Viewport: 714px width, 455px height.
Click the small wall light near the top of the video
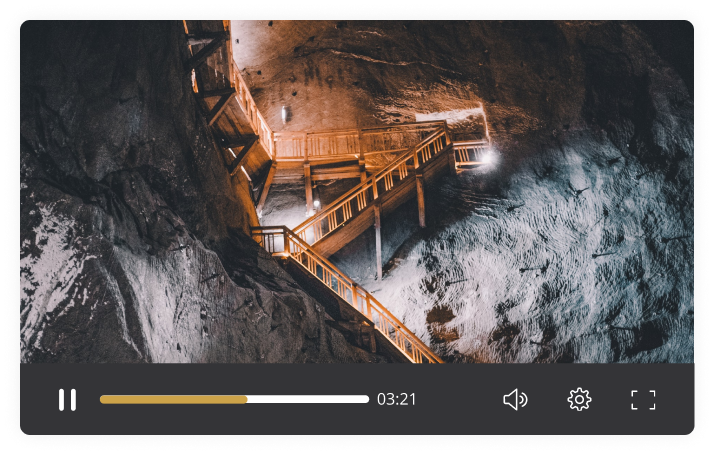(285, 113)
